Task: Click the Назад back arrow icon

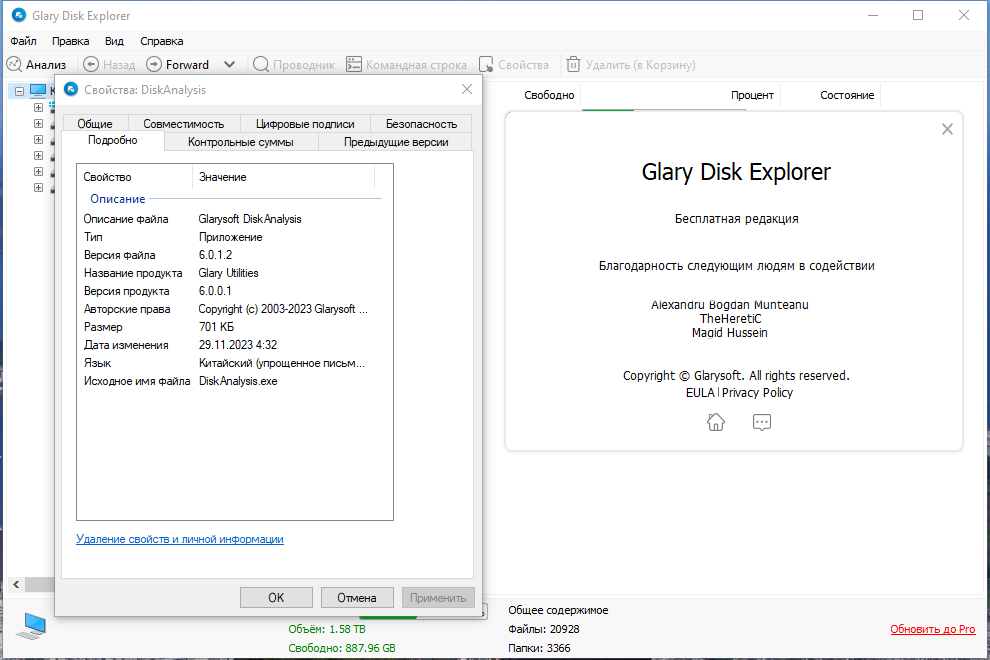Action: (91, 64)
